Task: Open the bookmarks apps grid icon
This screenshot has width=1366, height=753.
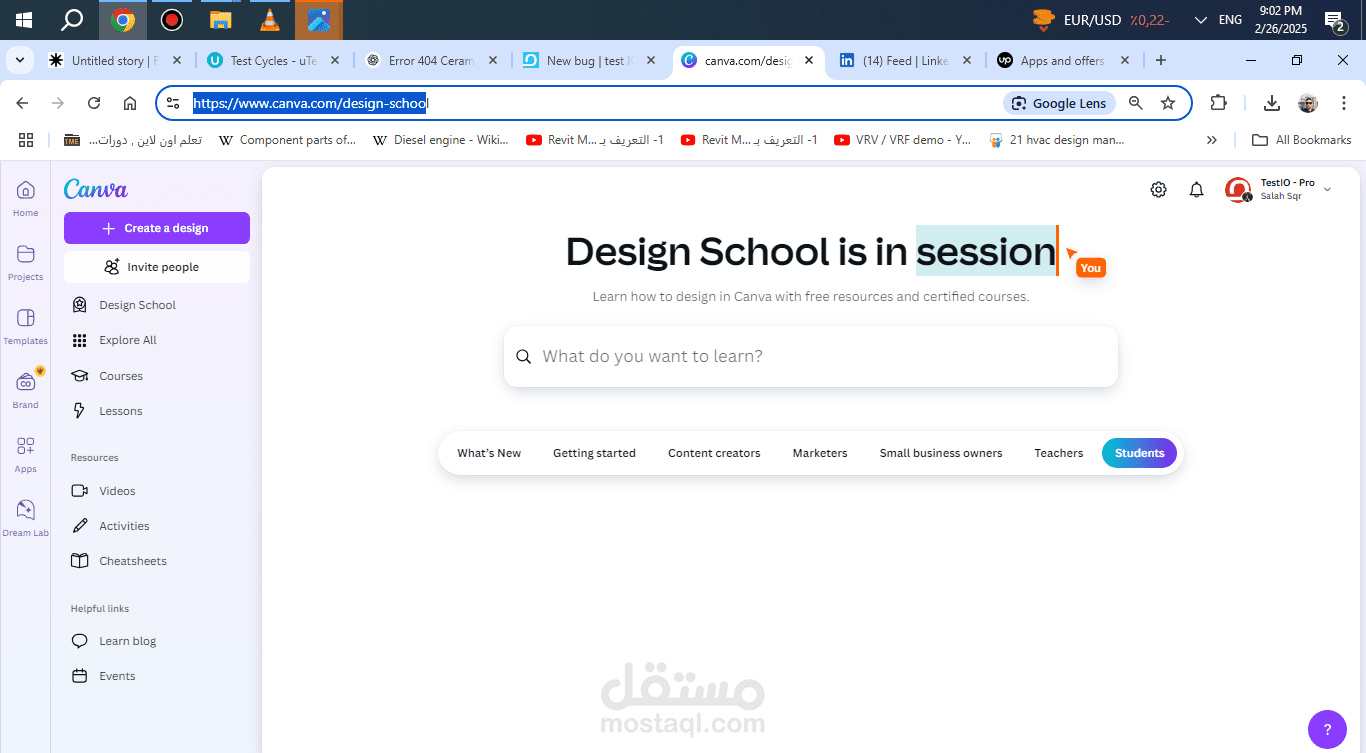Action: coord(26,140)
